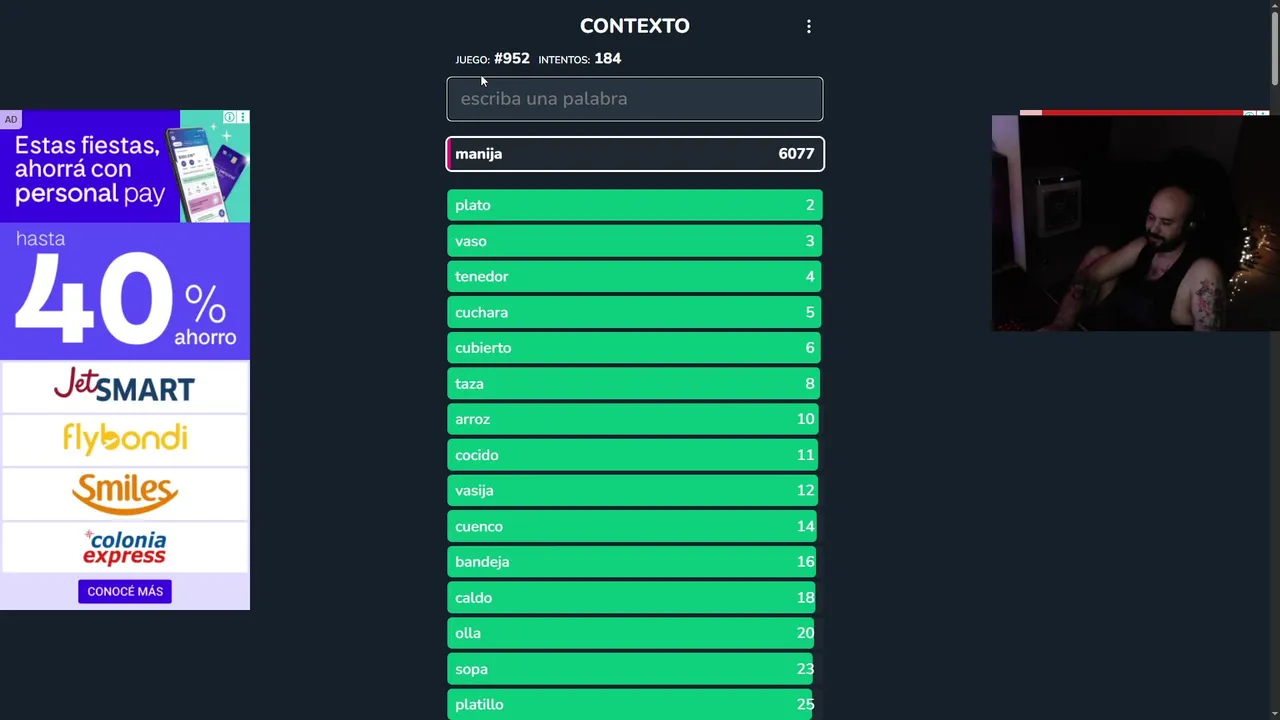Click the 'bandeja' guess bar
1280x720 pixels.
[634, 562]
